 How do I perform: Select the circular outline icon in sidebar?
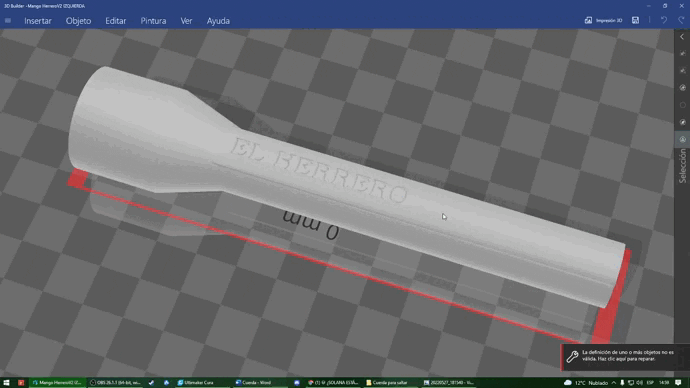(683, 105)
